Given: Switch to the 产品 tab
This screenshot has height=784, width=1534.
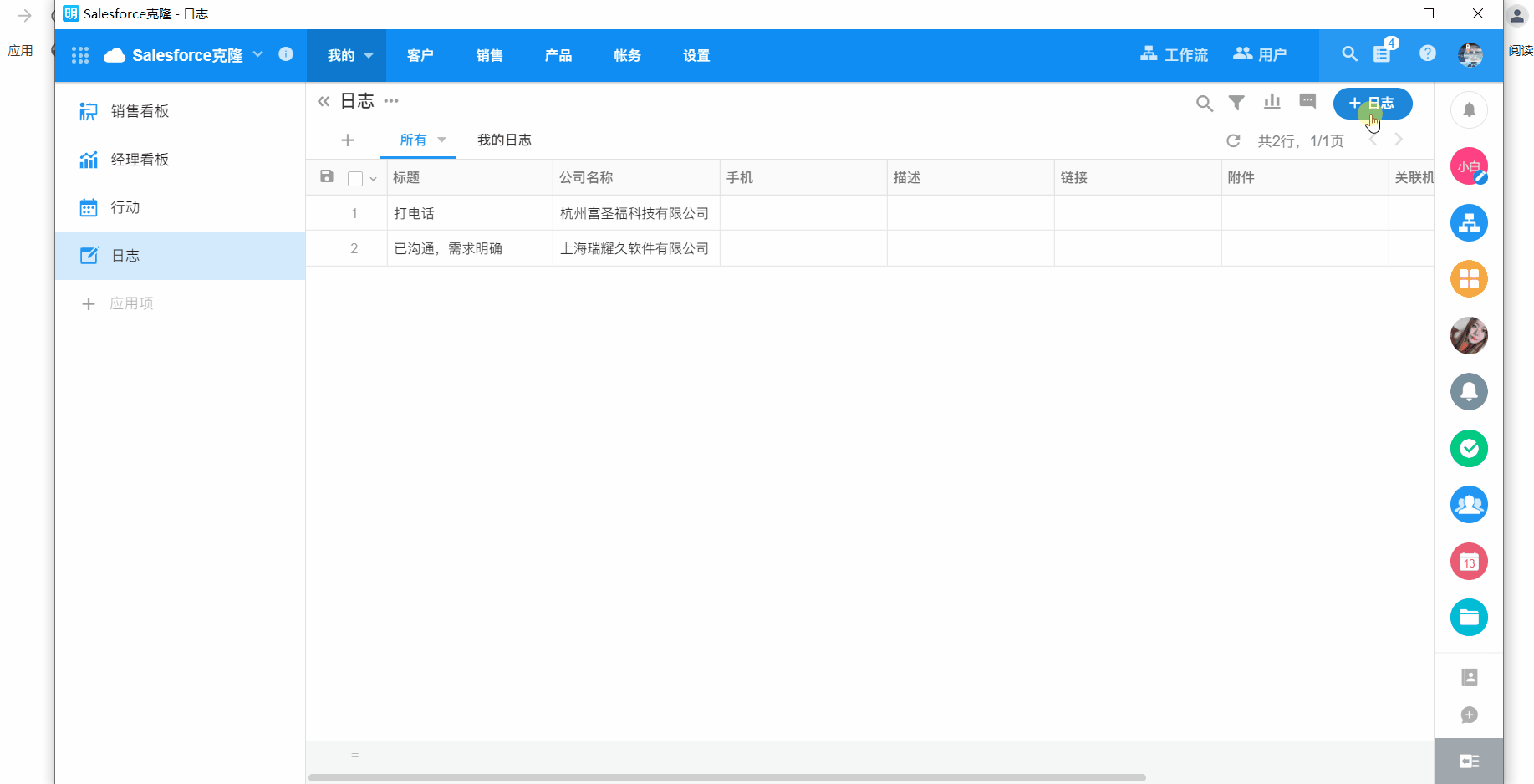Looking at the screenshot, I should click(x=558, y=56).
